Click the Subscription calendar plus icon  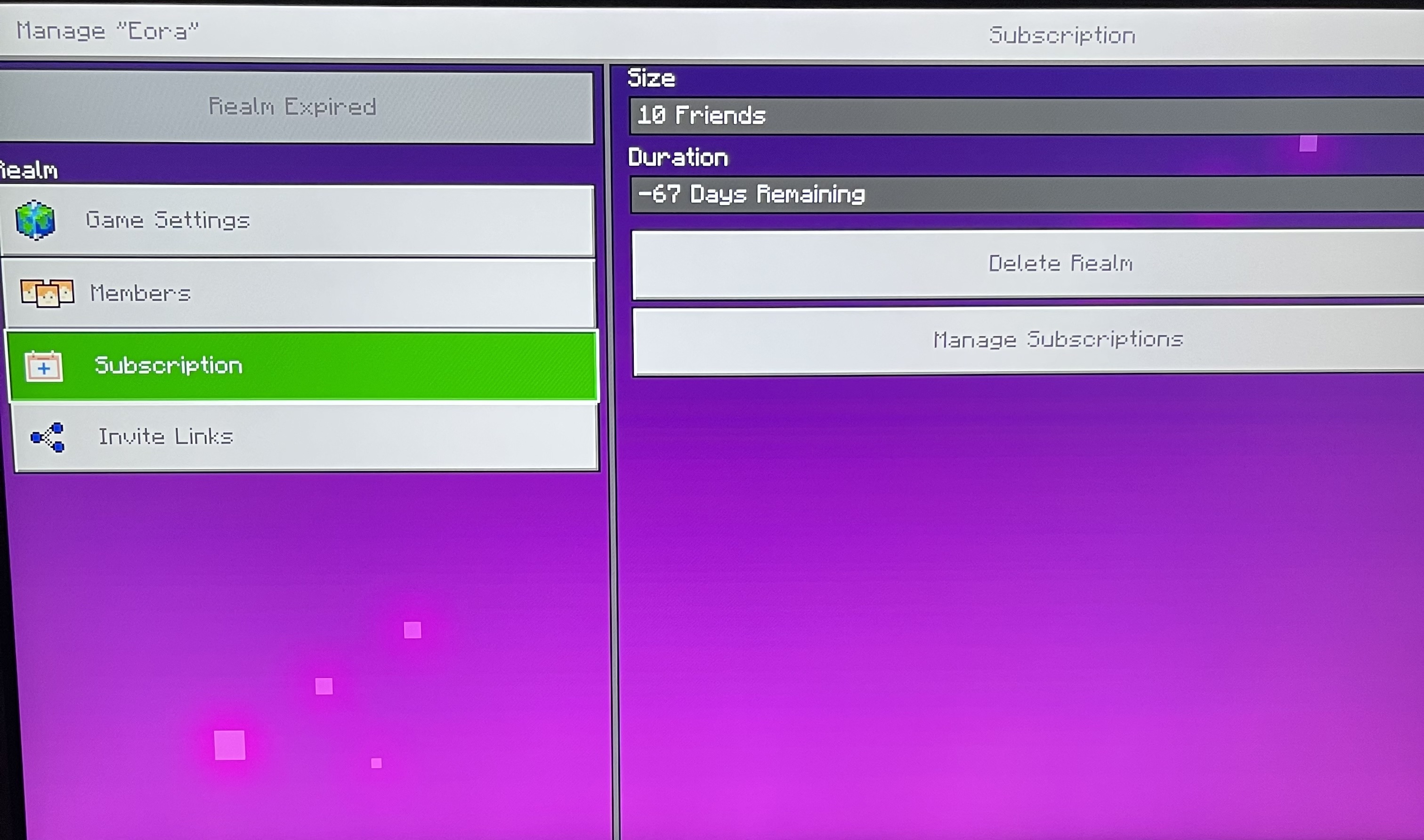pos(44,367)
